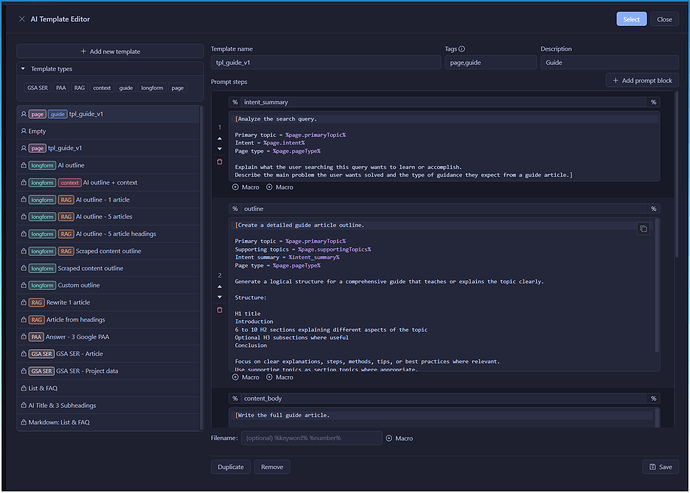Screen dimensions: 690x493
Task: Click the Duplicate button
Action: [x=230, y=466]
